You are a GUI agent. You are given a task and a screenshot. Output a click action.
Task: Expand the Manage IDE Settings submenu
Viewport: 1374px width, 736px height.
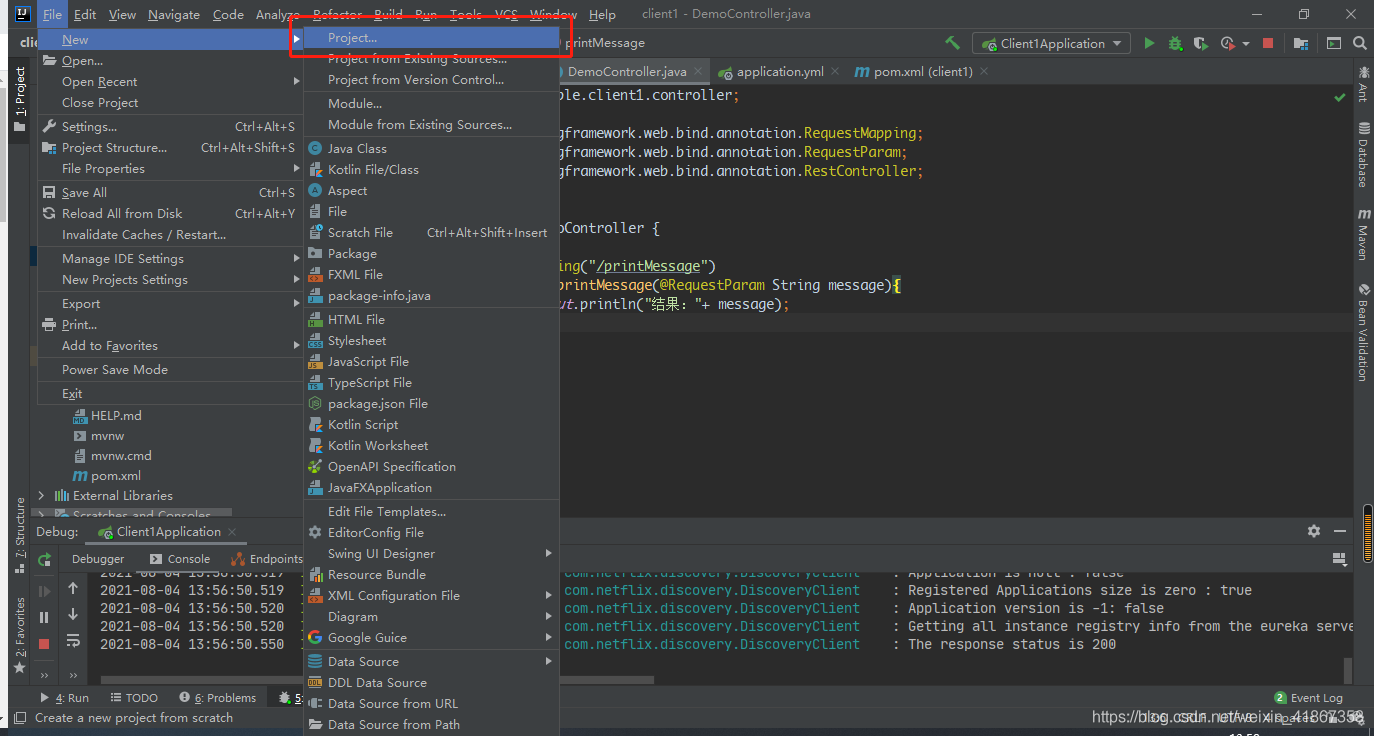point(170,258)
